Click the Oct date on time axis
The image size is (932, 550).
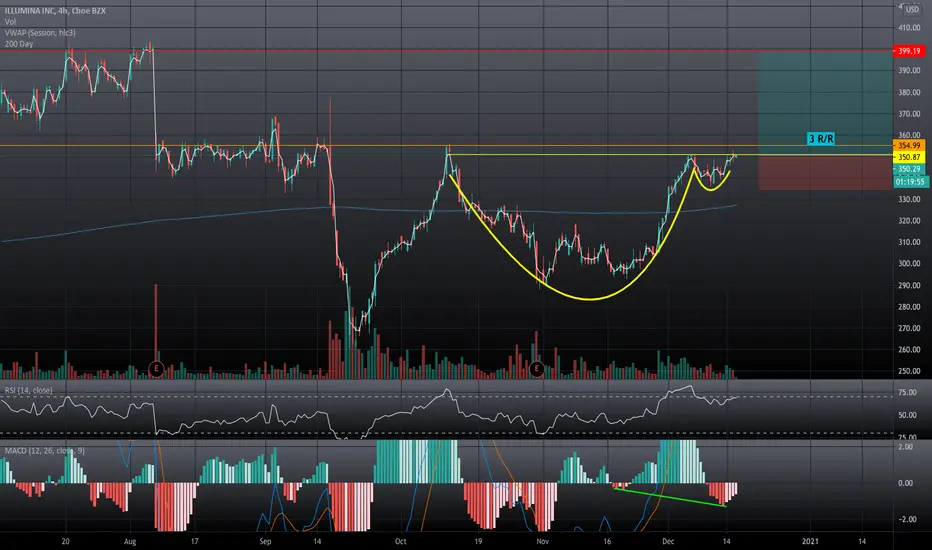tap(401, 541)
